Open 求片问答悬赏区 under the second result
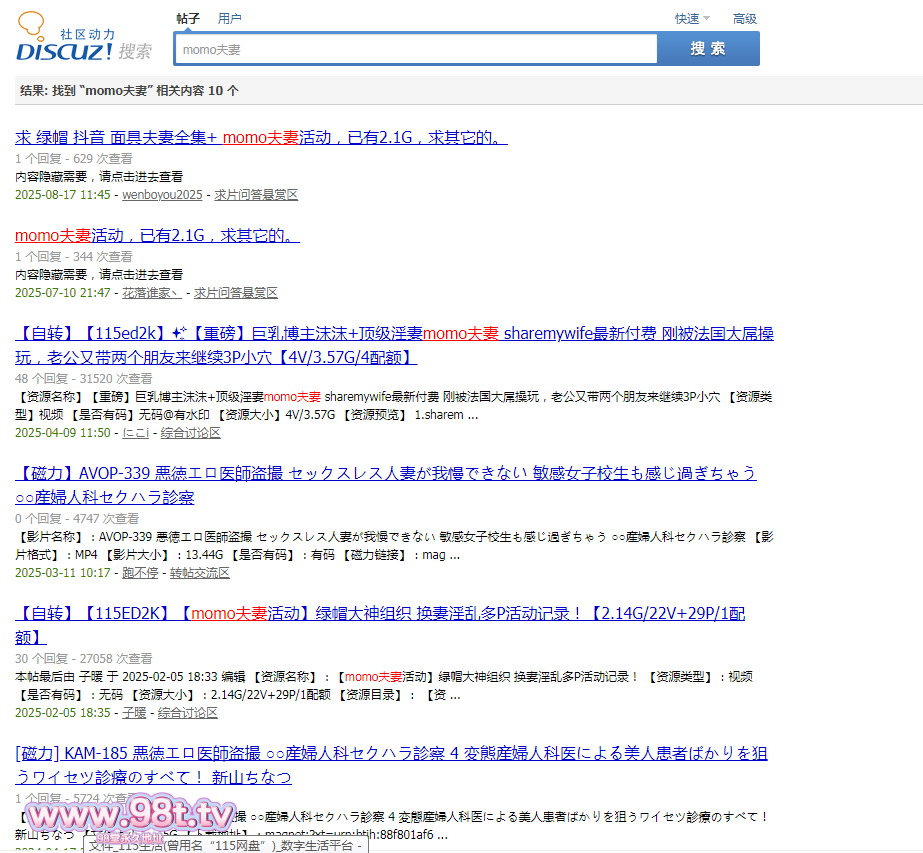 [x=236, y=293]
